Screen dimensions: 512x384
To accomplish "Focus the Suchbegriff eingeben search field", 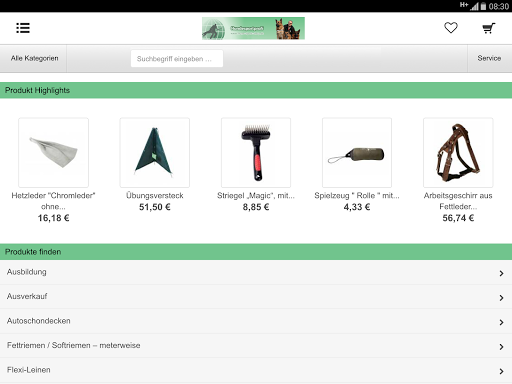I will point(177,59).
